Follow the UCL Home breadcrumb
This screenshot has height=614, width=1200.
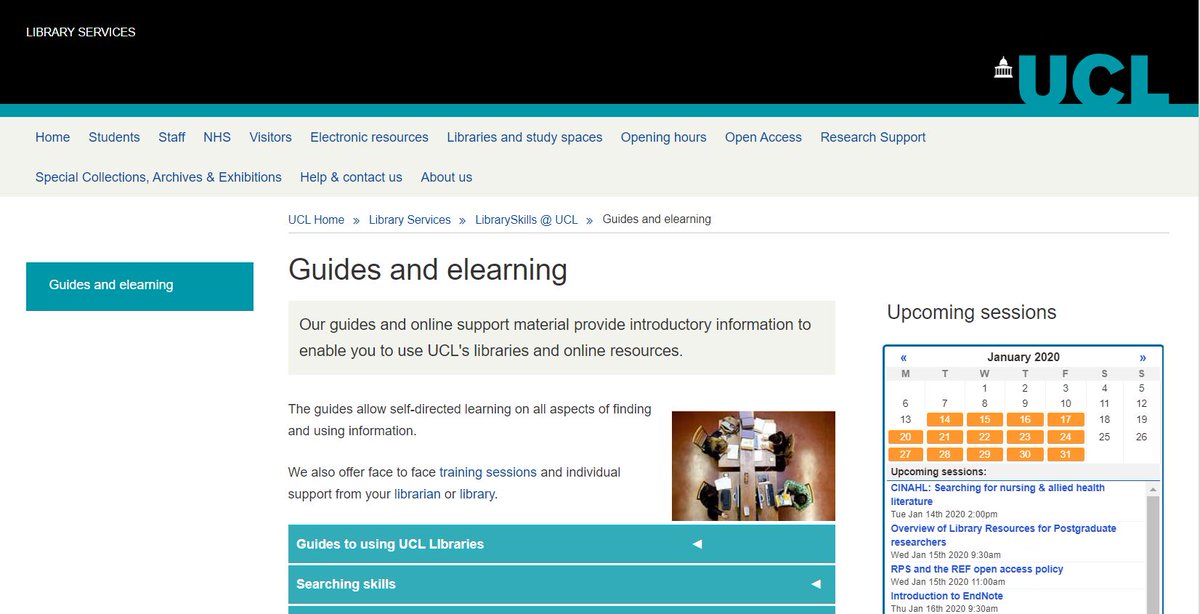(316, 220)
